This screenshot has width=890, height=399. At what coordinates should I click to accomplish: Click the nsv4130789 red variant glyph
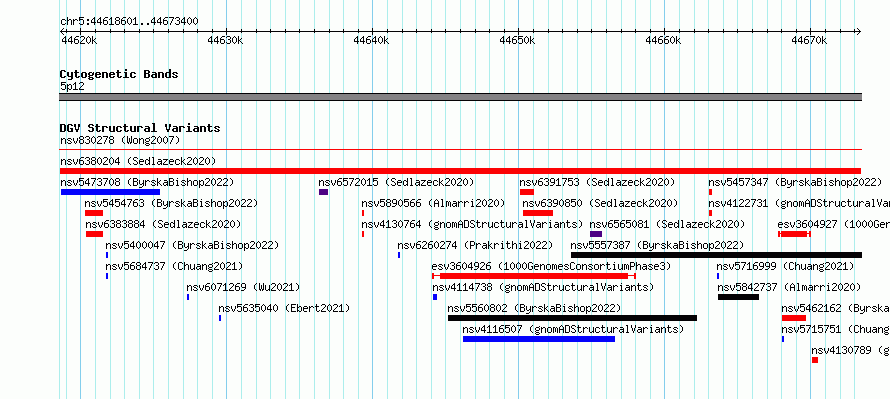click(x=815, y=360)
